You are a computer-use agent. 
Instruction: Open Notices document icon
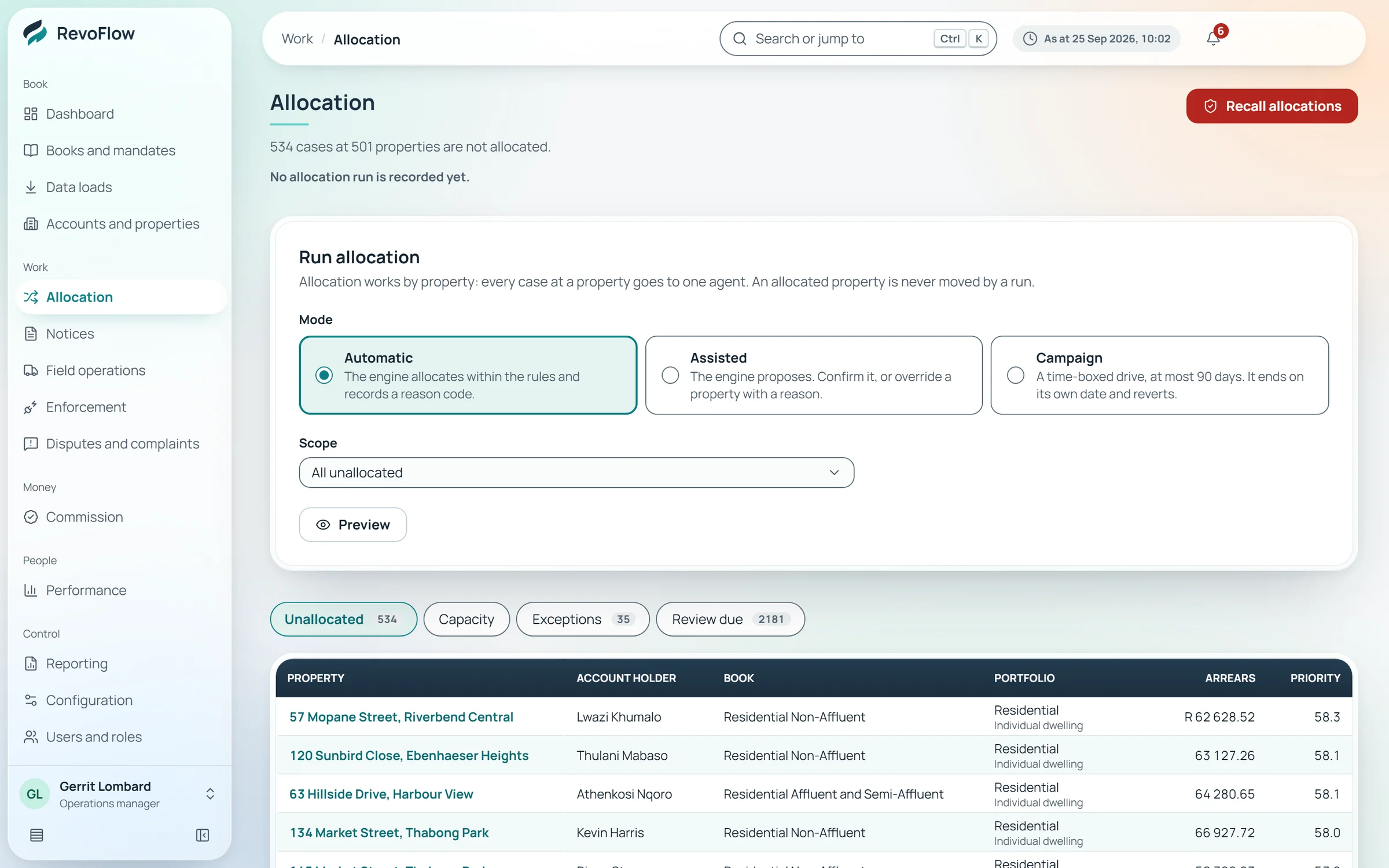[x=31, y=334]
